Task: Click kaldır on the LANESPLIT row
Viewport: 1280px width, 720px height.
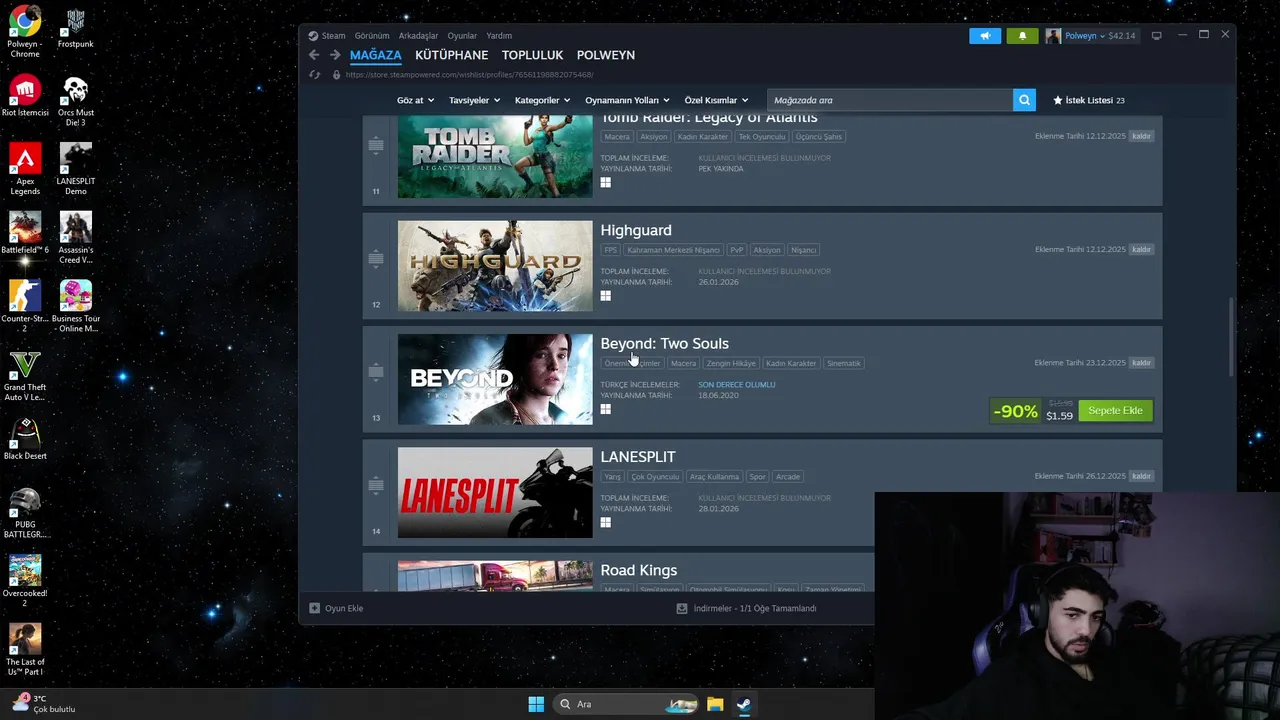Action: pyautogui.click(x=1141, y=476)
